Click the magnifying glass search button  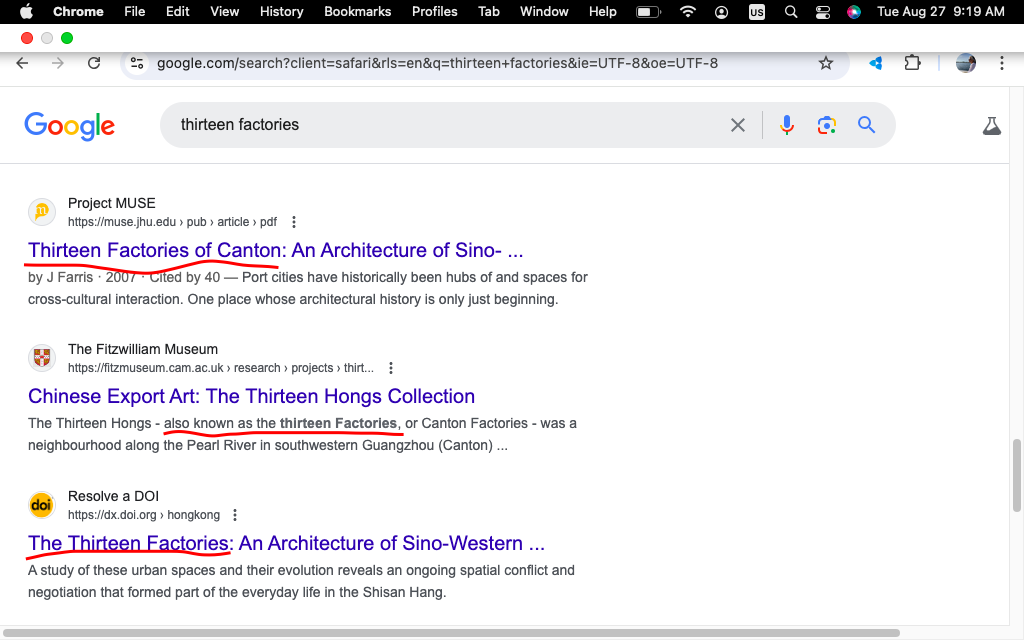(x=866, y=125)
